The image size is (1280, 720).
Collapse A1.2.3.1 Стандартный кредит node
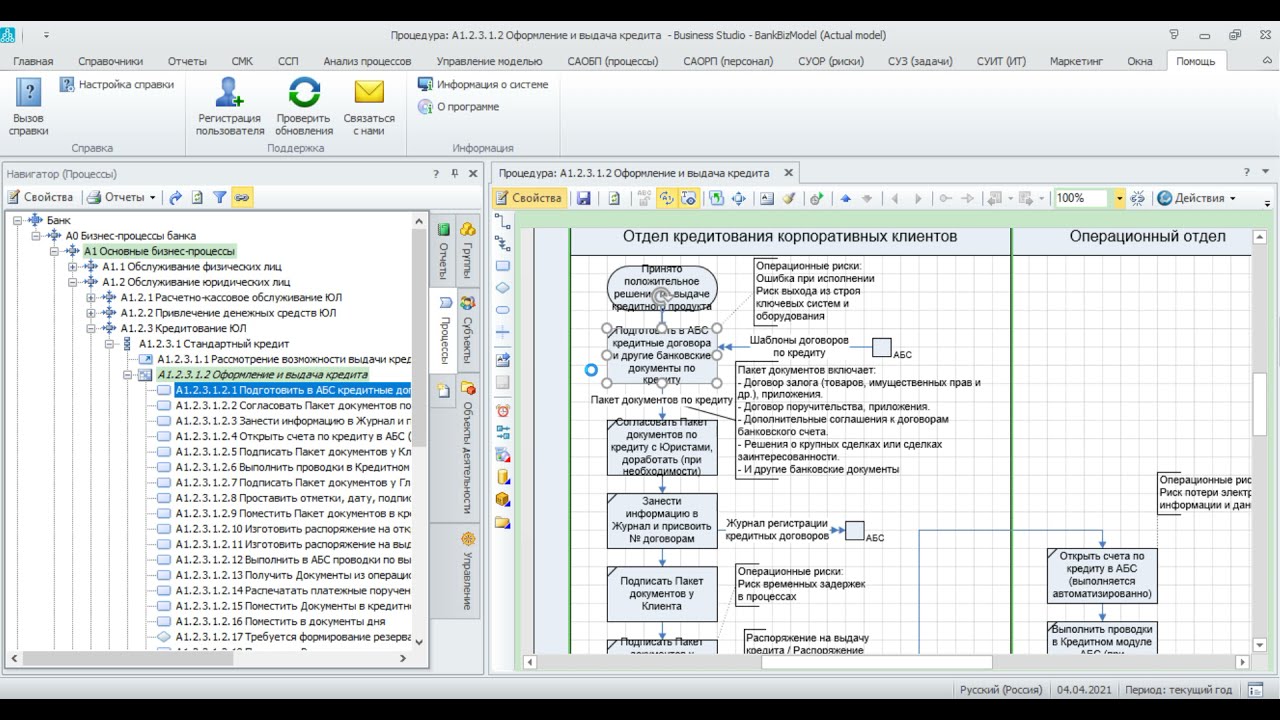109,344
